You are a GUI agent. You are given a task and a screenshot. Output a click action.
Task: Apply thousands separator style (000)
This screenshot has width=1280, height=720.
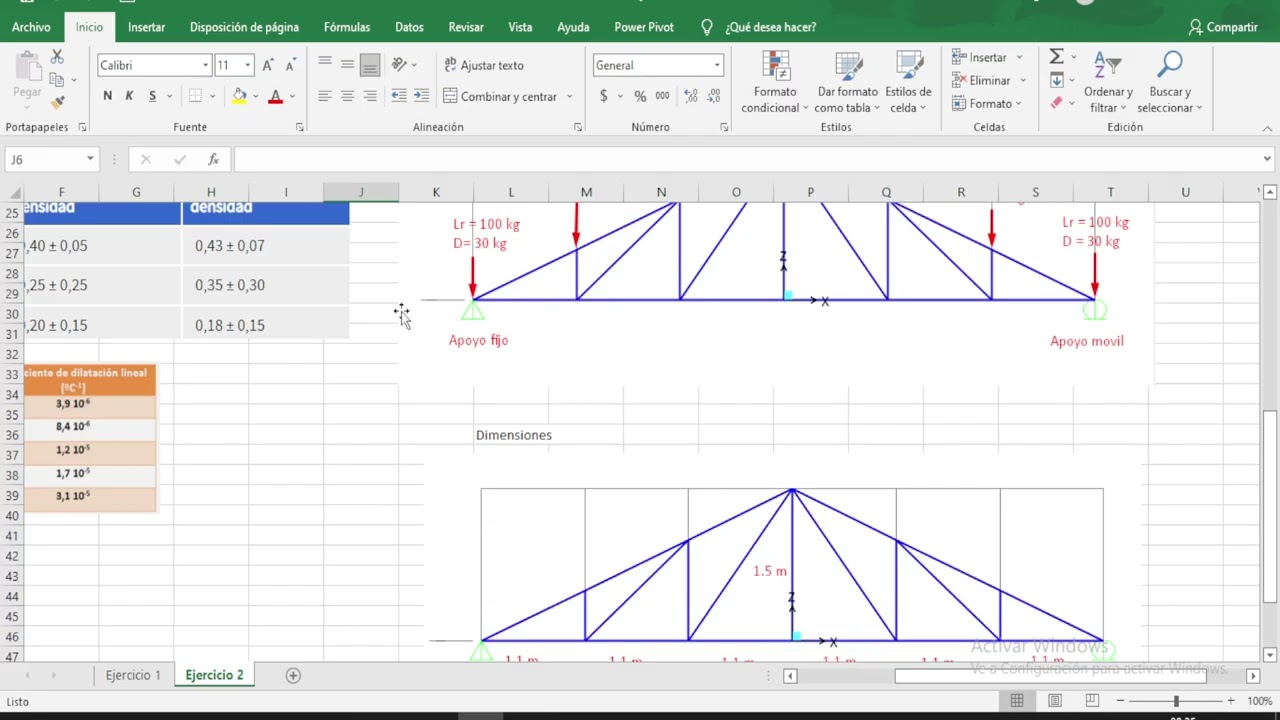point(664,96)
